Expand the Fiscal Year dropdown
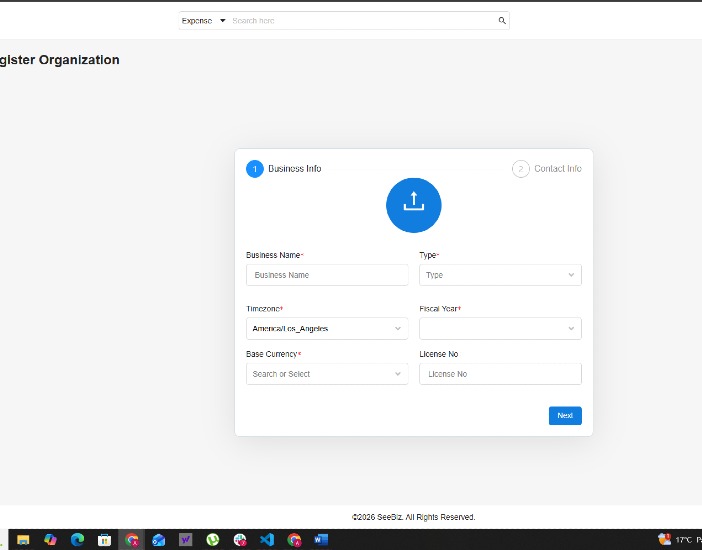The width and height of the screenshot is (702, 550). pyautogui.click(x=500, y=329)
